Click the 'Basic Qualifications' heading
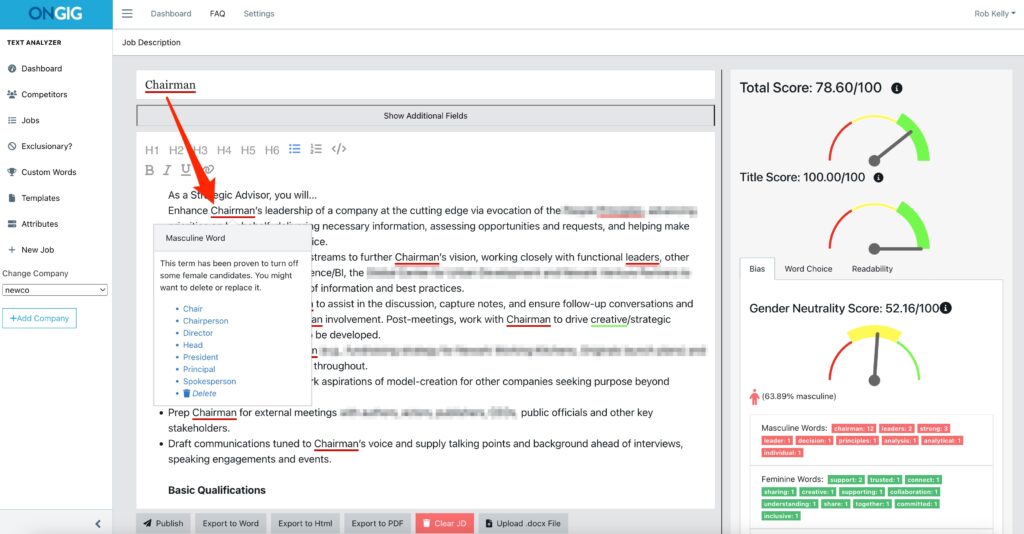Image resolution: width=1024 pixels, height=534 pixels. pyautogui.click(x=217, y=490)
